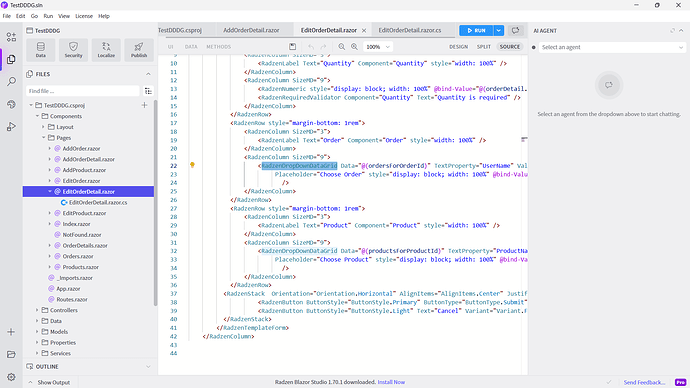The width and height of the screenshot is (690, 388).
Task: Click Send Feedback link
Action: 644,382
